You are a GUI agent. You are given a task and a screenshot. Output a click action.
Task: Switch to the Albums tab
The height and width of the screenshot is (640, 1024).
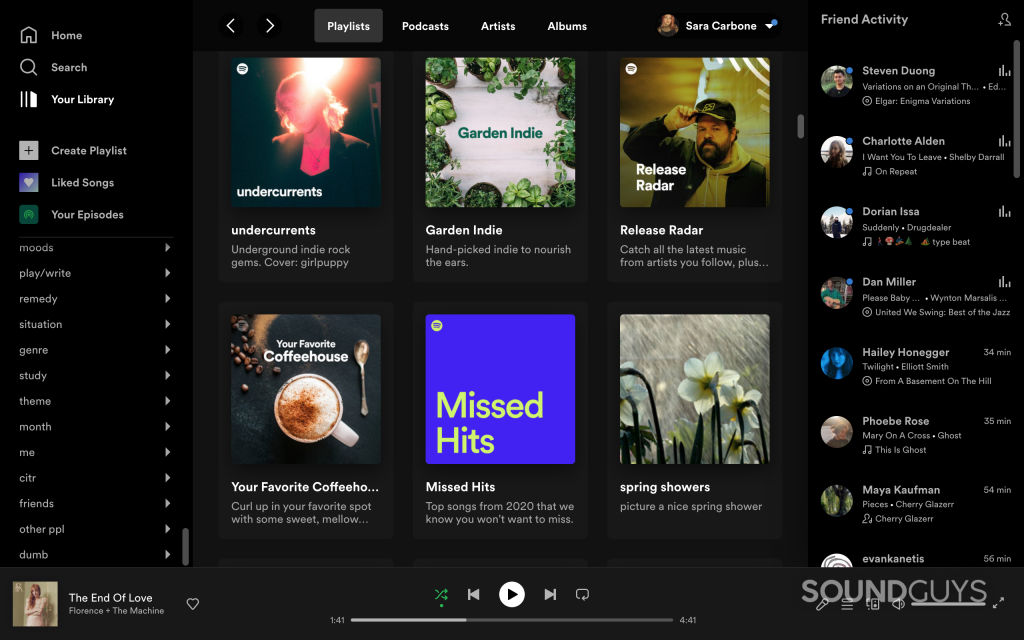point(567,26)
